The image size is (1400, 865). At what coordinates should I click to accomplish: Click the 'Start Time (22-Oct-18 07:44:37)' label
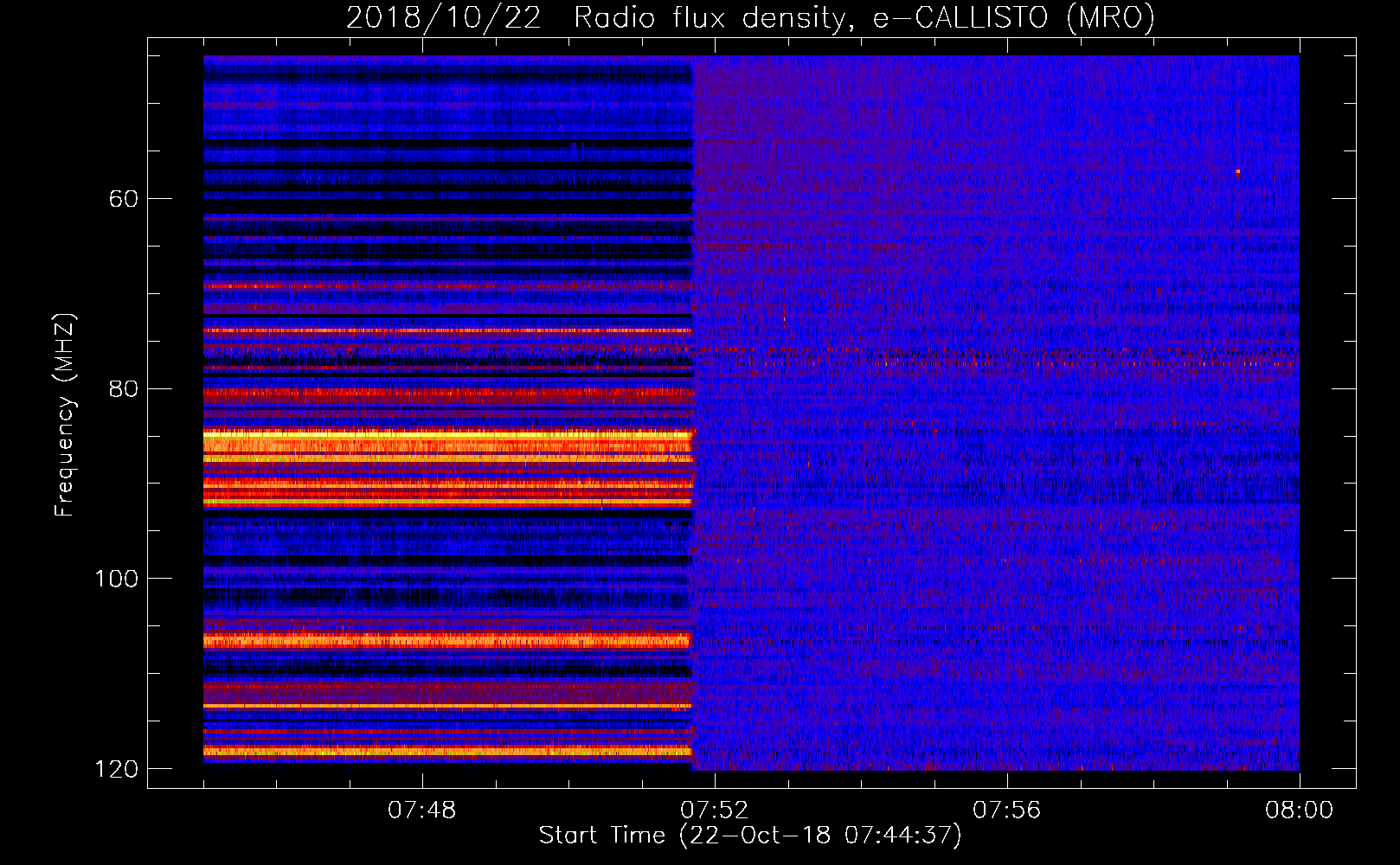[x=750, y=836]
